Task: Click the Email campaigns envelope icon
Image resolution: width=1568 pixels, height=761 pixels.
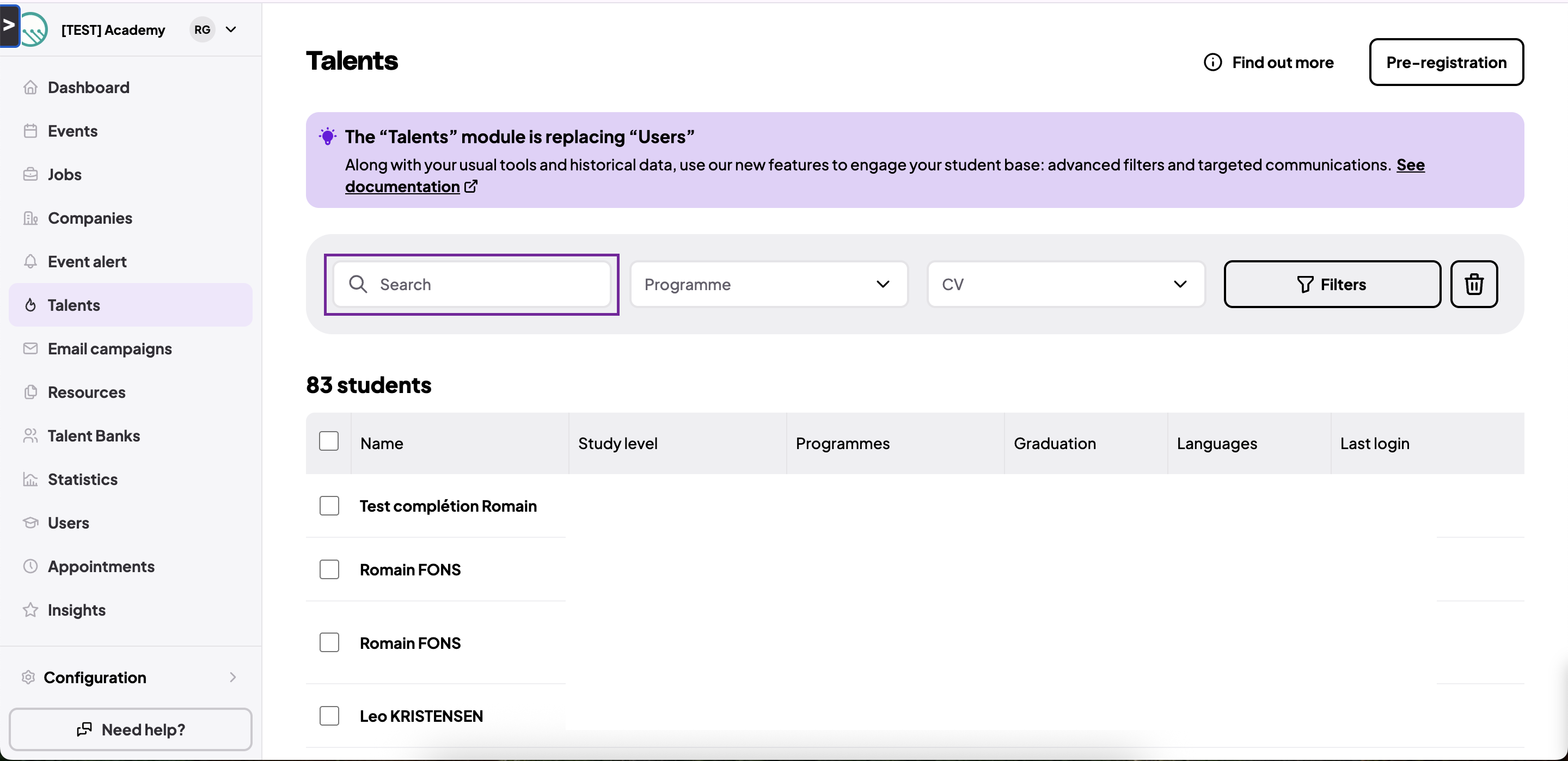Action: tap(30, 349)
